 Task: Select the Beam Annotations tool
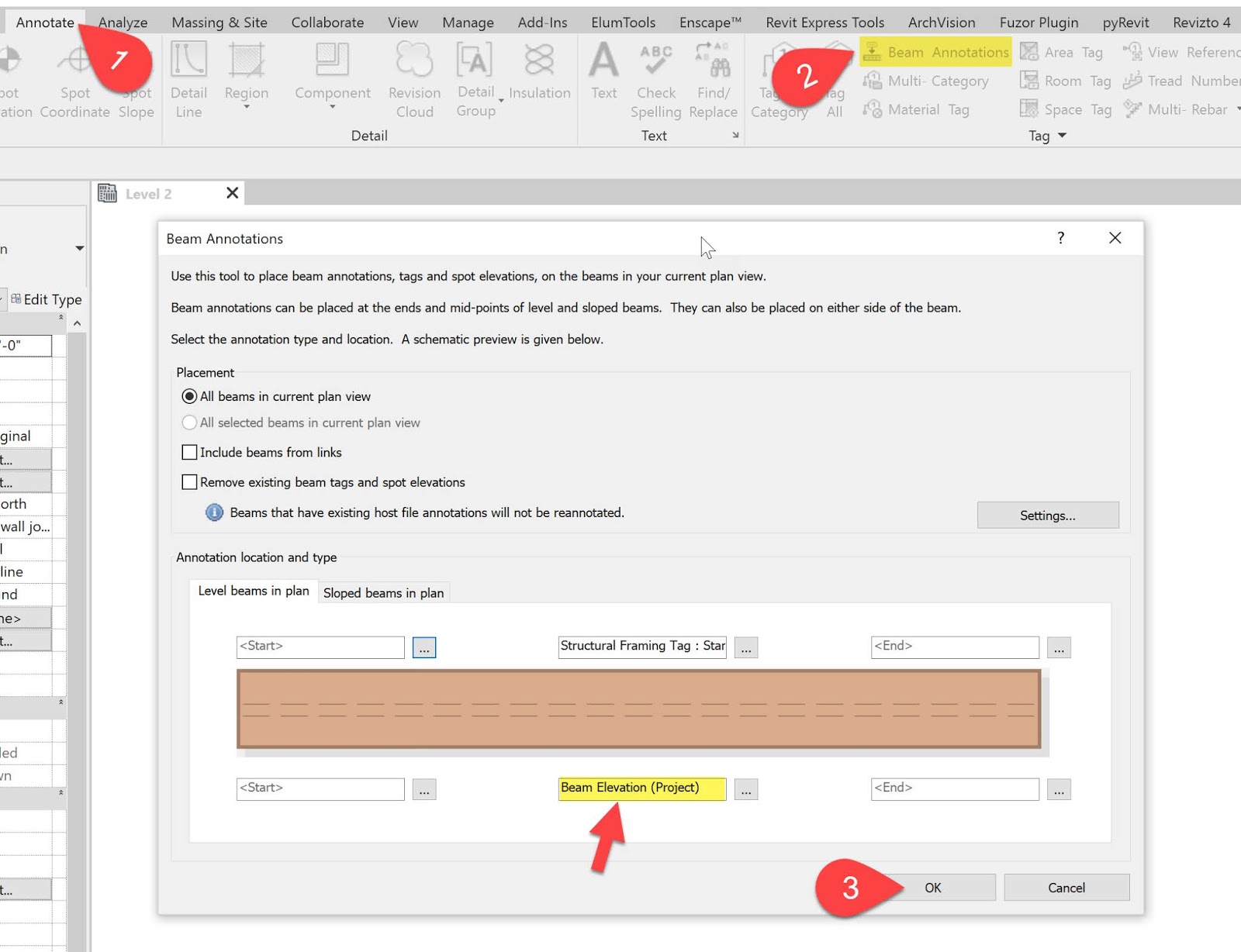coord(935,52)
